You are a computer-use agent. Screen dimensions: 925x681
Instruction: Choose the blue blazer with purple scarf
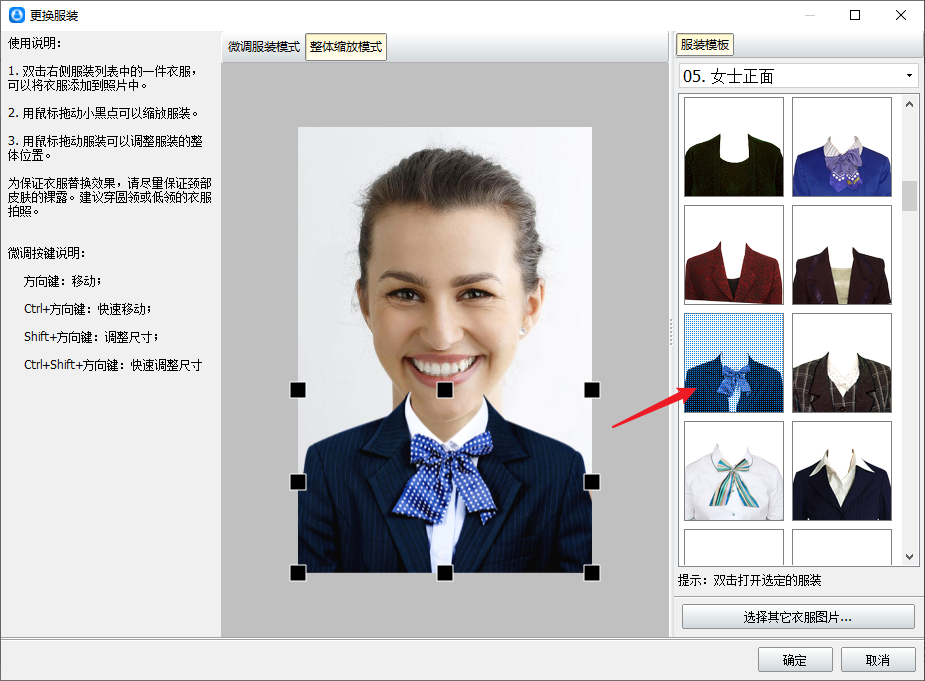point(842,147)
